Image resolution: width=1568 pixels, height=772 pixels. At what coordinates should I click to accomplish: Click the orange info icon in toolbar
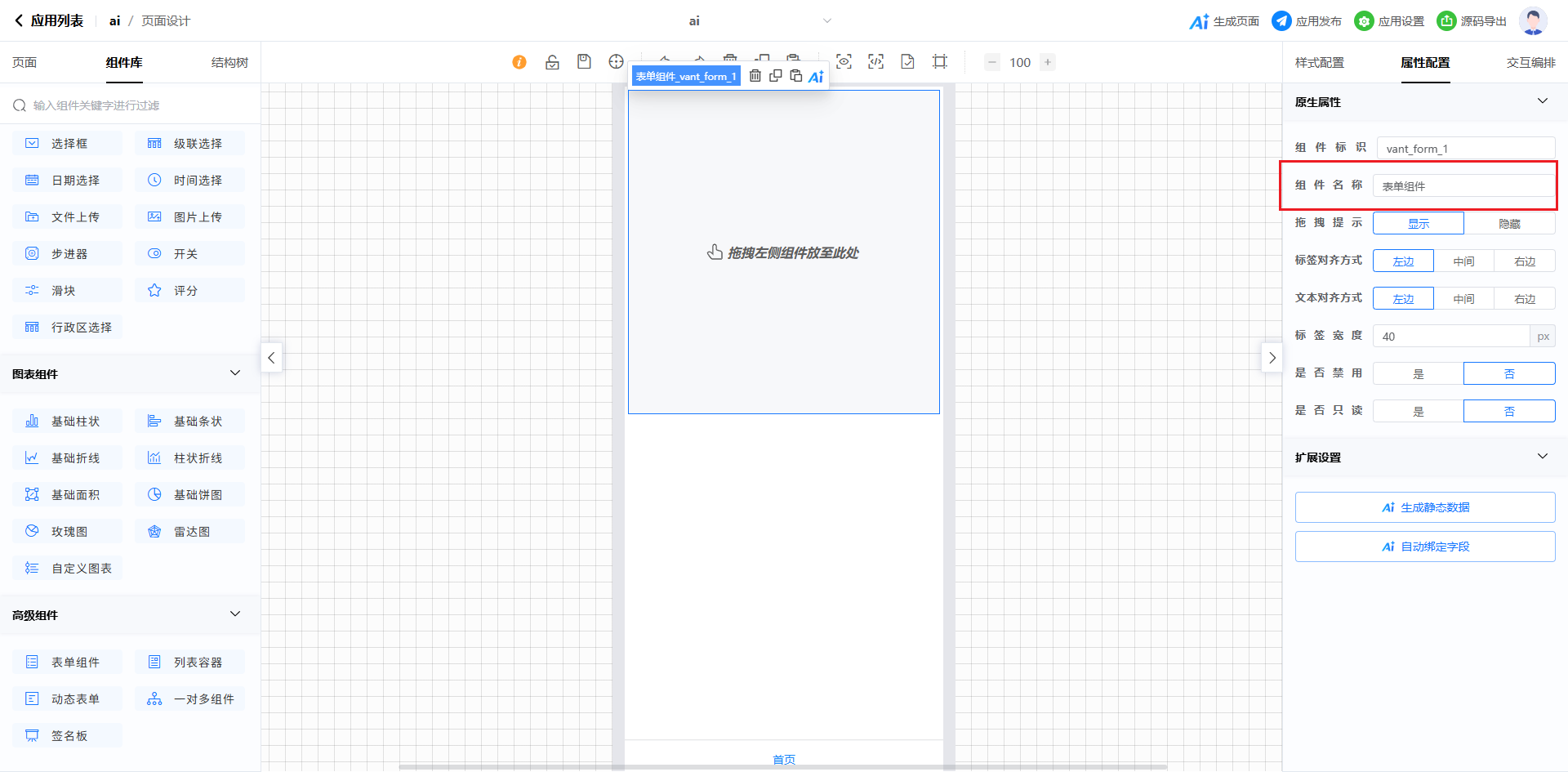click(x=519, y=62)
